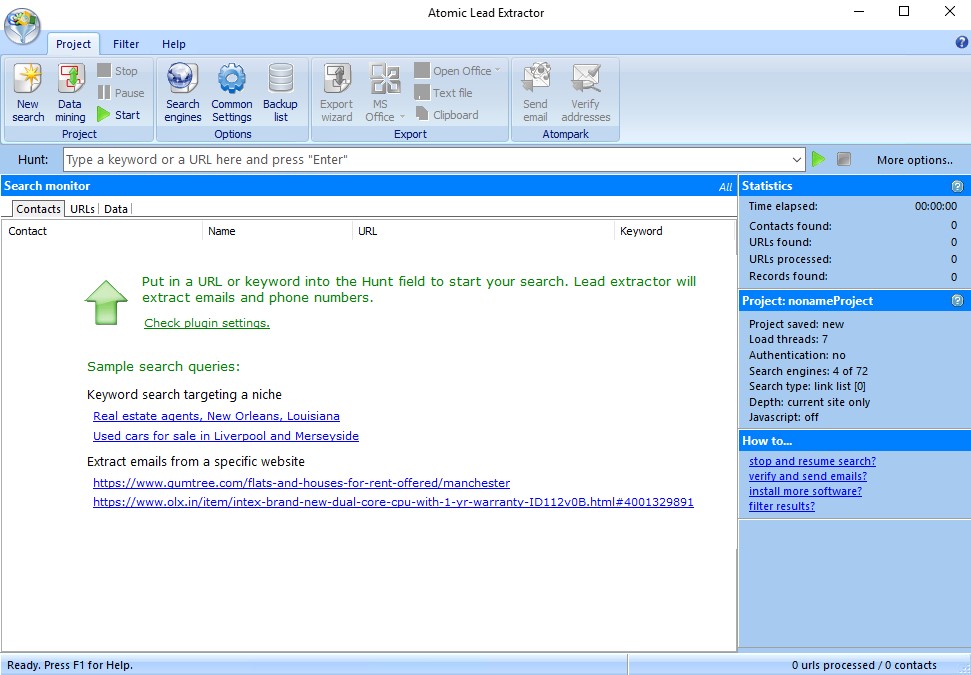This screenshot has width=971, height=675.
Task: Click 'verify and send emails?' help link
Action: (807, 476)
